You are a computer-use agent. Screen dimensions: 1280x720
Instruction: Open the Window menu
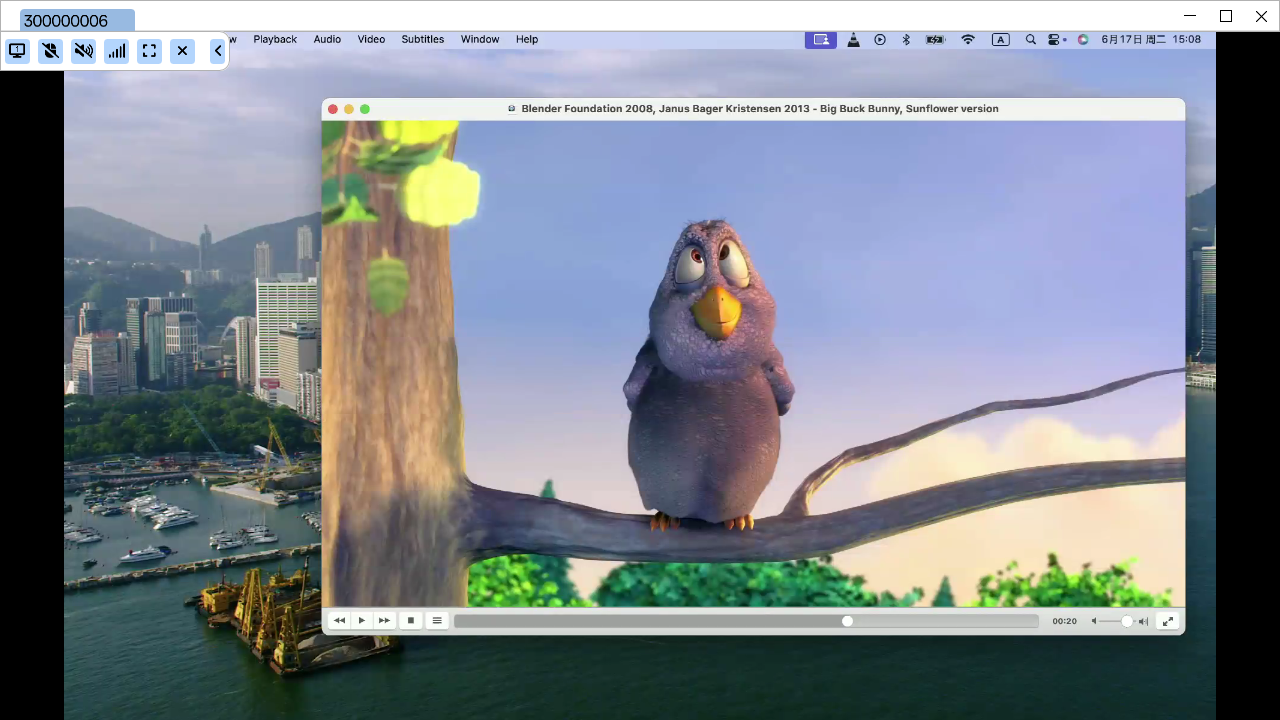pos(480,39)
